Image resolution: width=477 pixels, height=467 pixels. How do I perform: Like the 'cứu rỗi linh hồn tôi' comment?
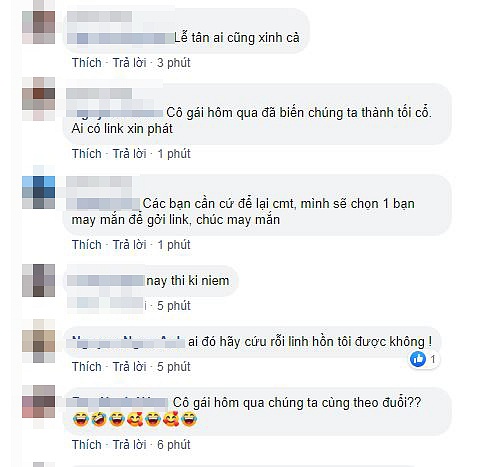point(87,367)
